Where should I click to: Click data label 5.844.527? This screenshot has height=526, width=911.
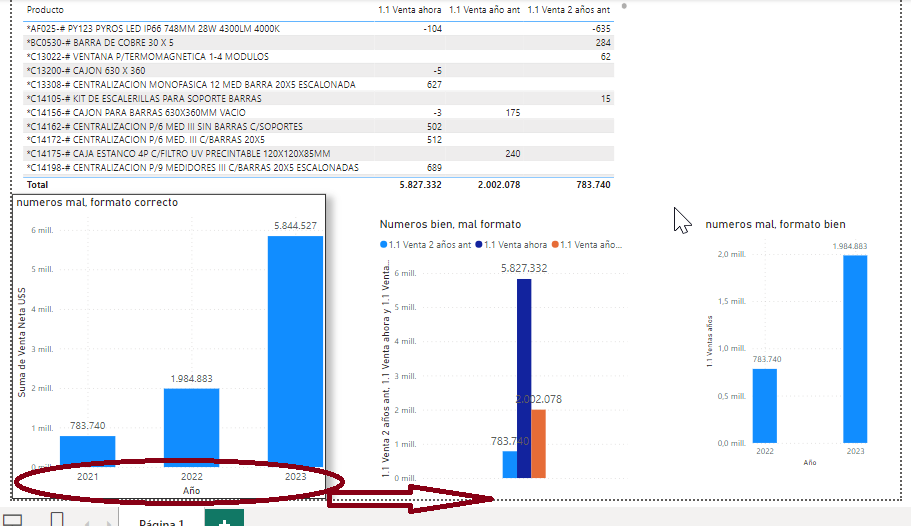pyautogui.click(x=295, y=226)
